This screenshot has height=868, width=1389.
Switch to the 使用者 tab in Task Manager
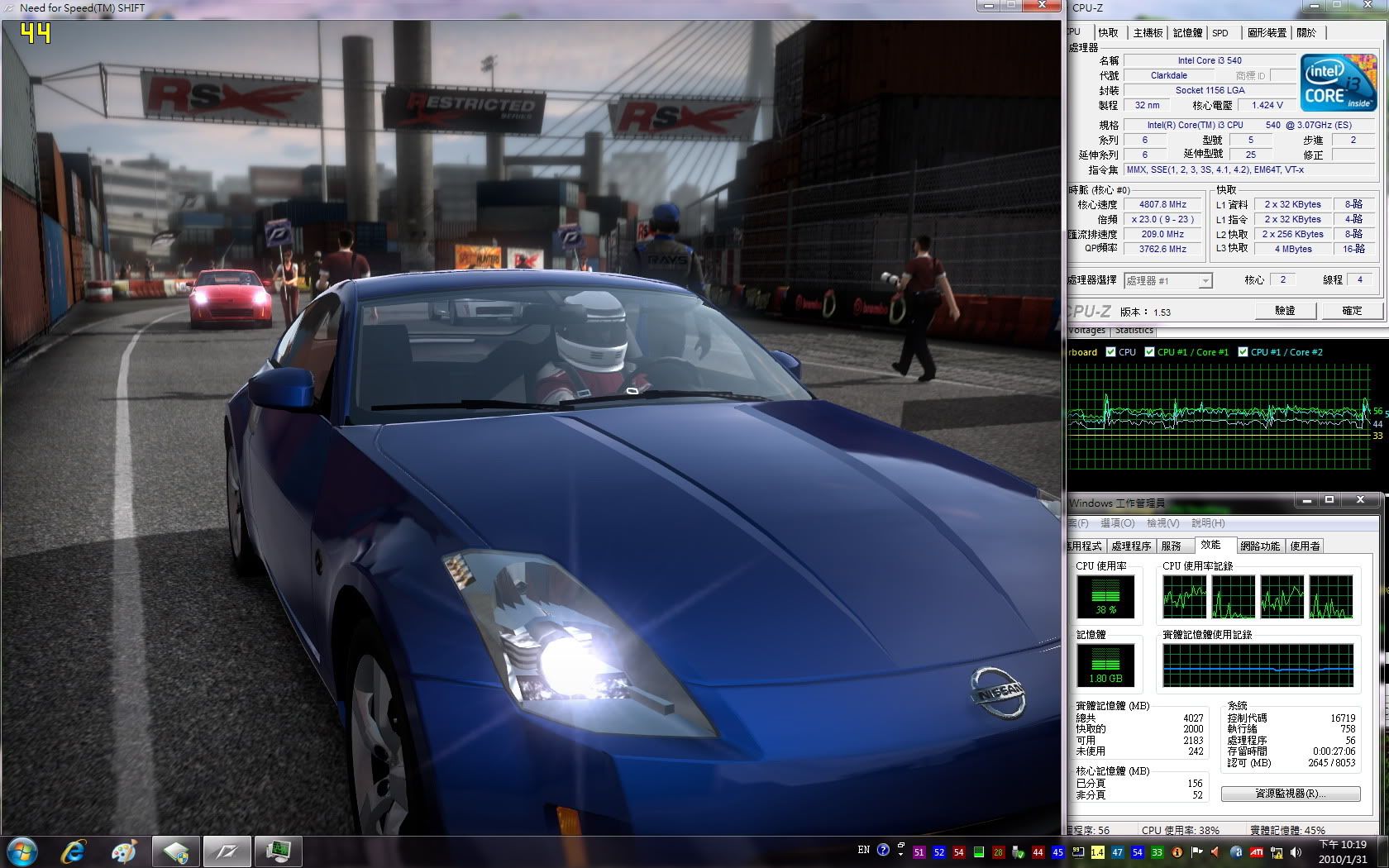1305,546
